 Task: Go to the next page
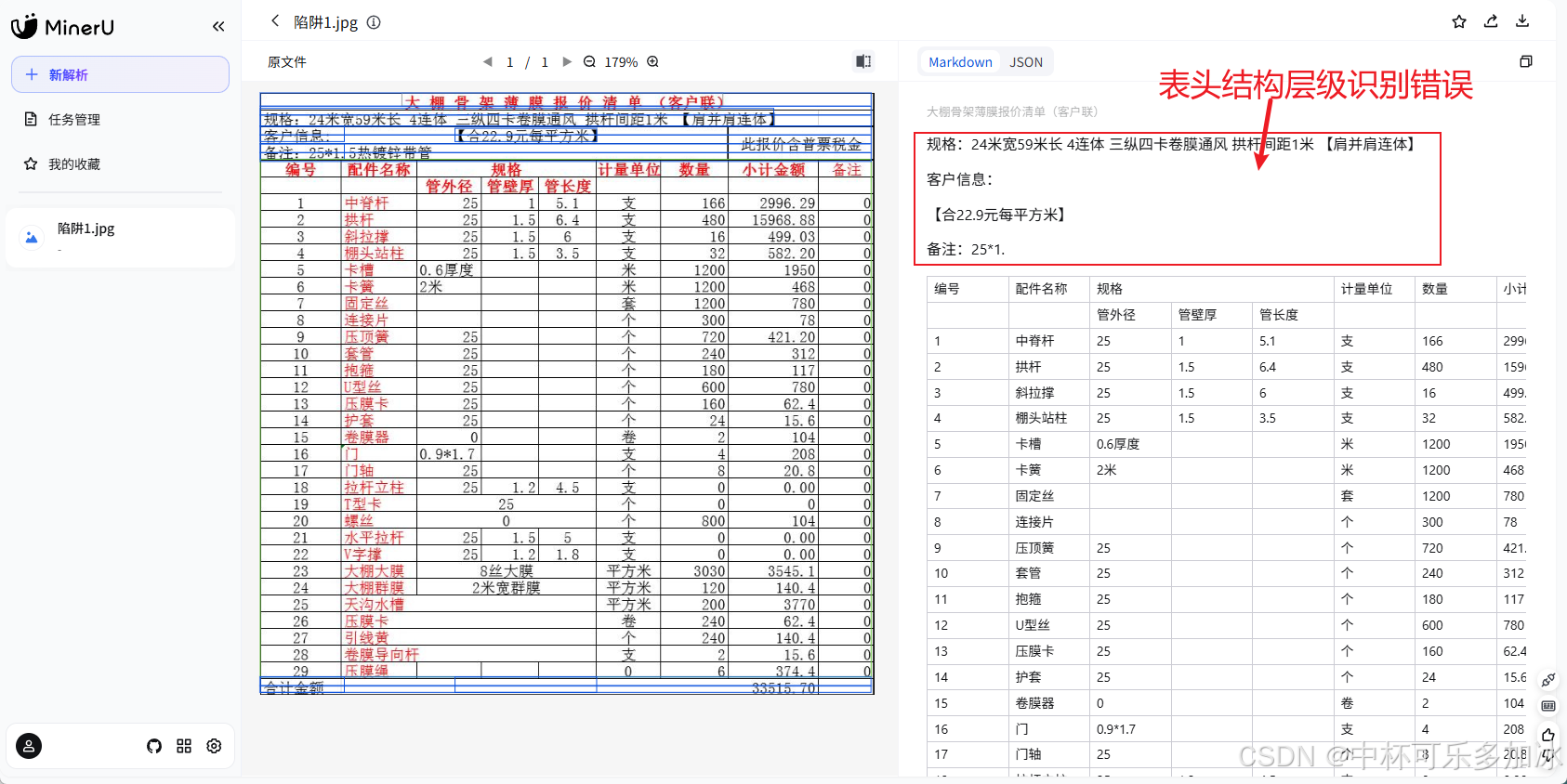[x=567, y=62]
